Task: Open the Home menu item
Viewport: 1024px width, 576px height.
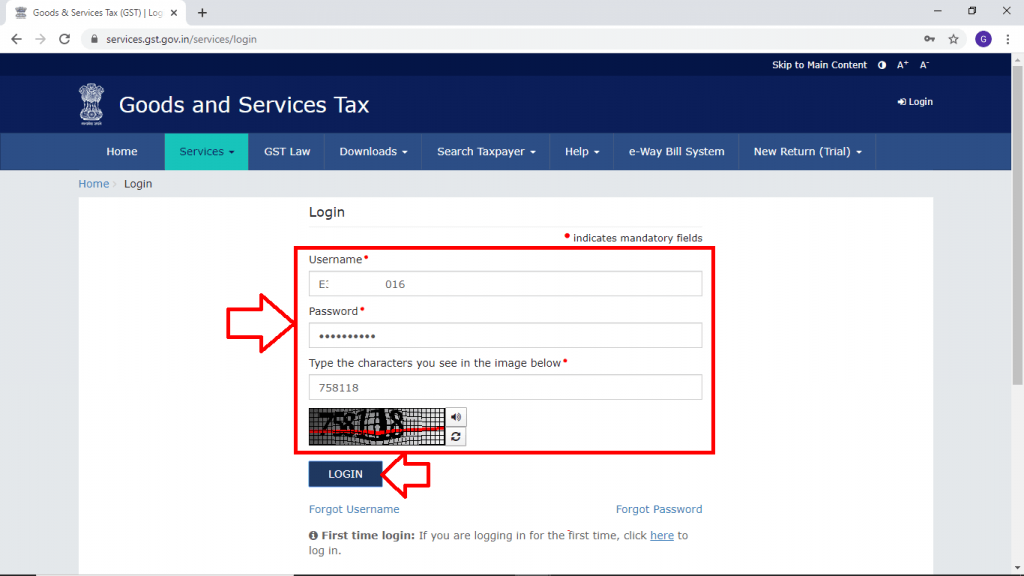Action: [121, 152]
